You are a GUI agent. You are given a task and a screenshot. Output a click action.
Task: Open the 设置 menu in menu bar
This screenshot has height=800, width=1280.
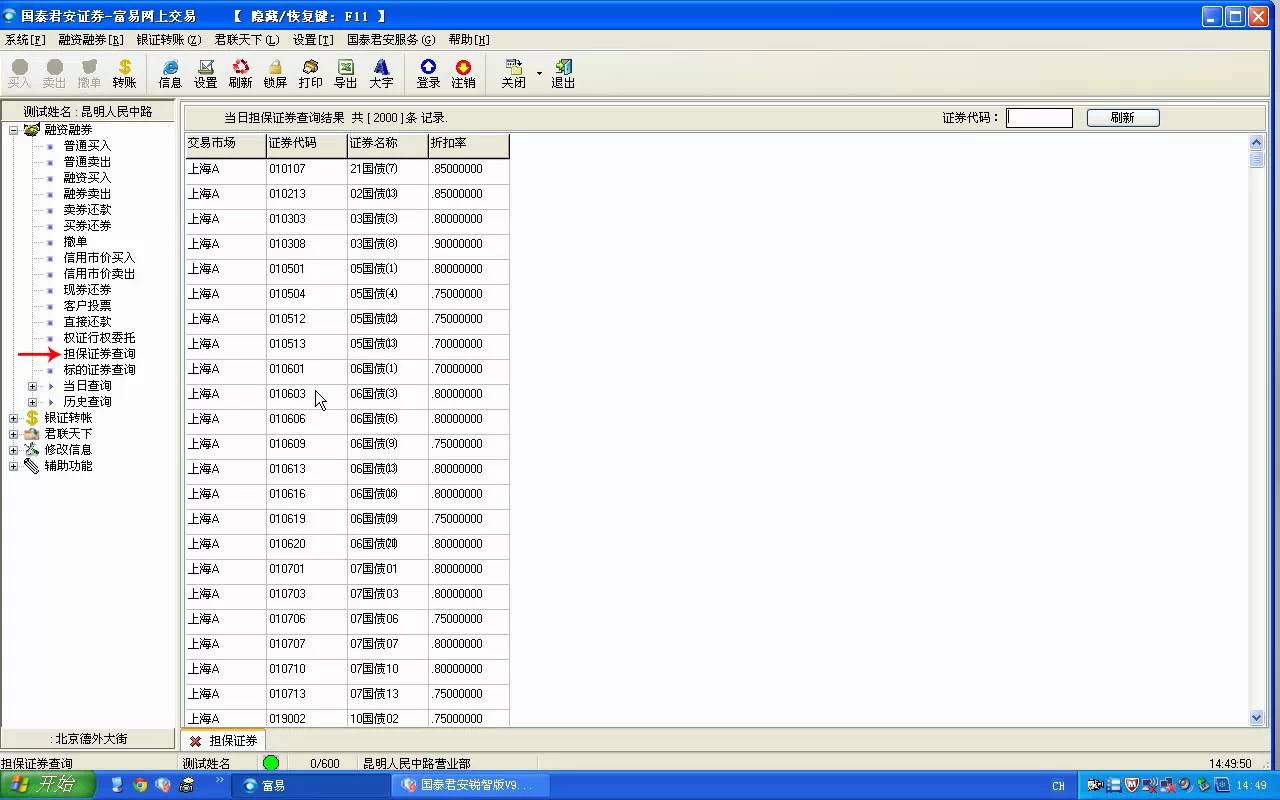[x=313, y=40]
